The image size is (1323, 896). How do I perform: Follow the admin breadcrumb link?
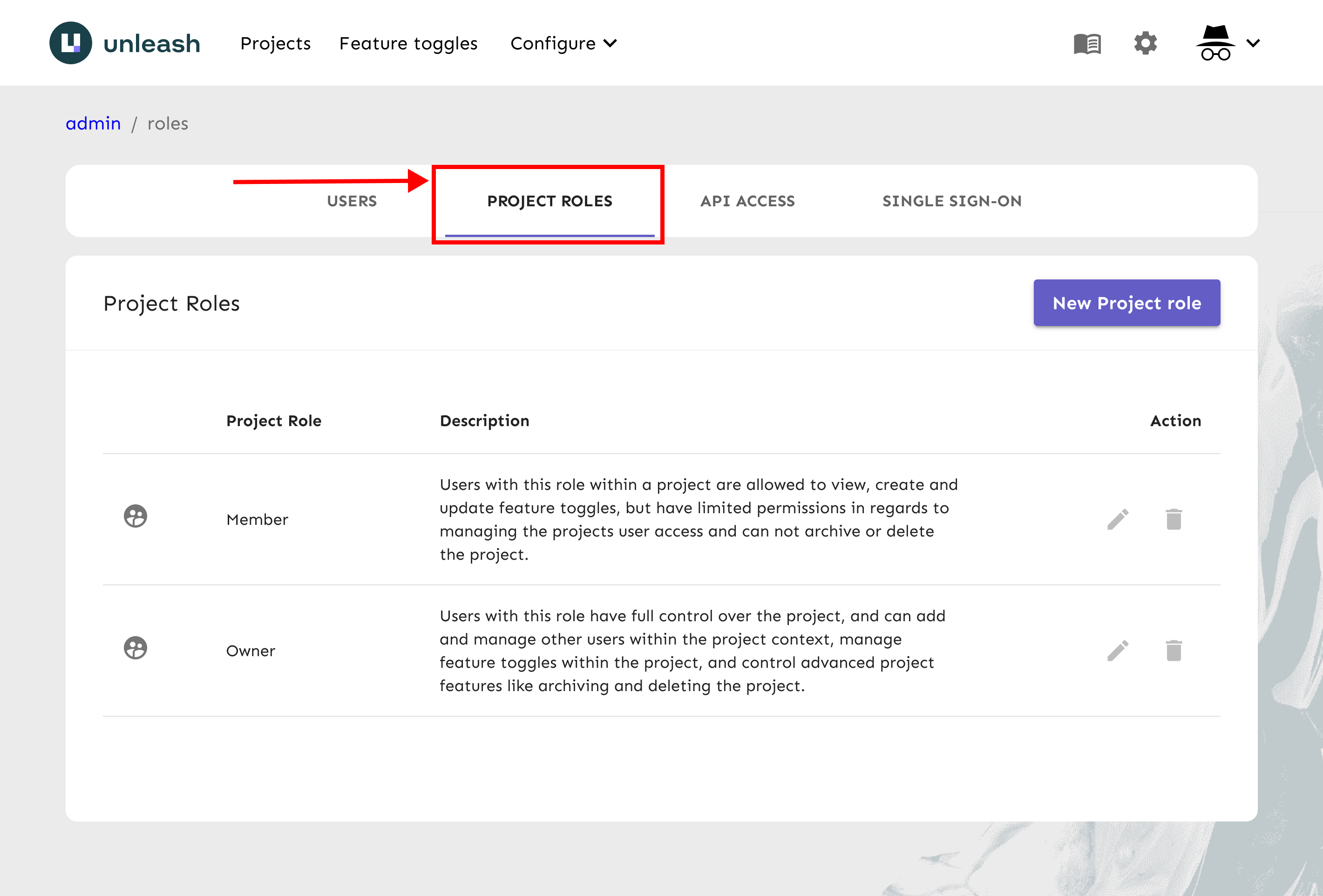coord(93,123)
